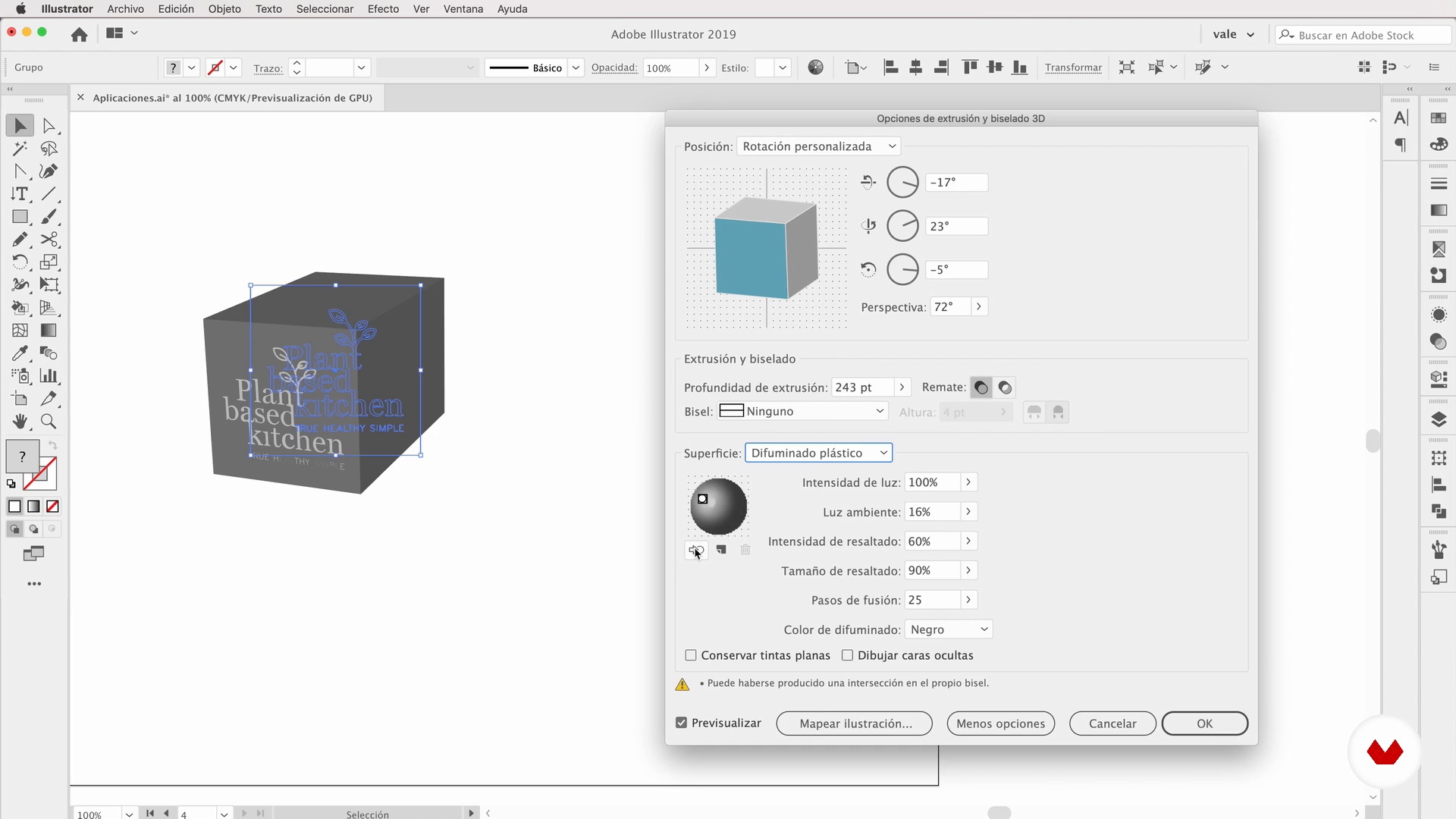Viewport: 1456px width, 819px height.
Task: Go to Illustrator home screen
Action: tap(79, 34)
